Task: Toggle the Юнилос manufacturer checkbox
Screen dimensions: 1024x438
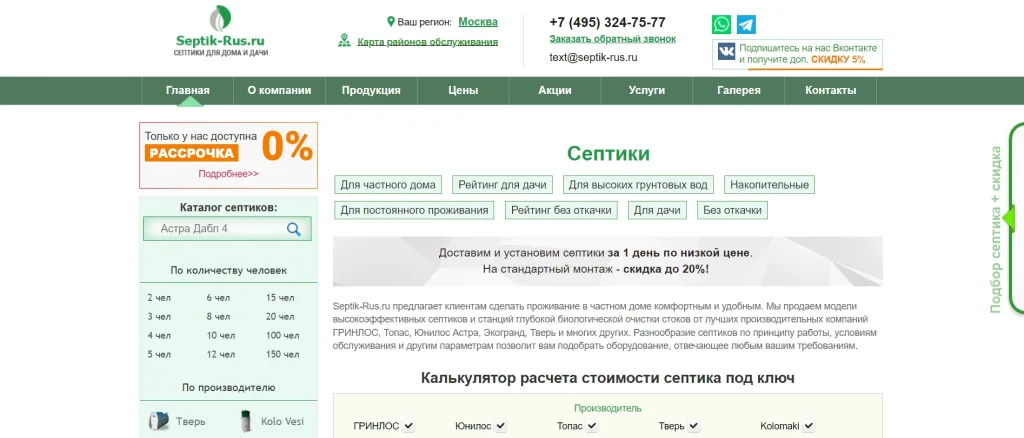Action: click(500, 426)
